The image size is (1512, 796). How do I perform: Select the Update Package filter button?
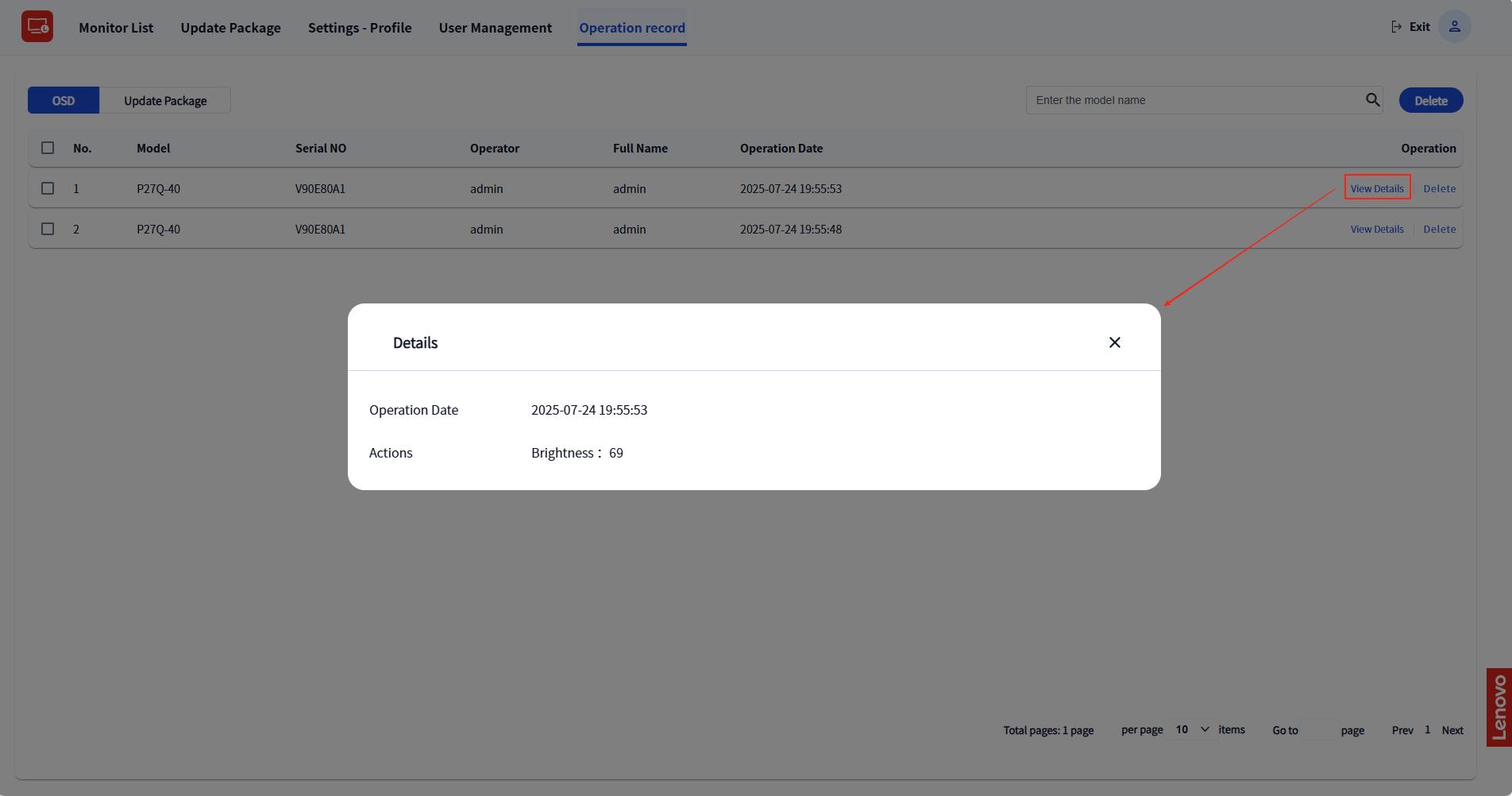pos(165,101)
